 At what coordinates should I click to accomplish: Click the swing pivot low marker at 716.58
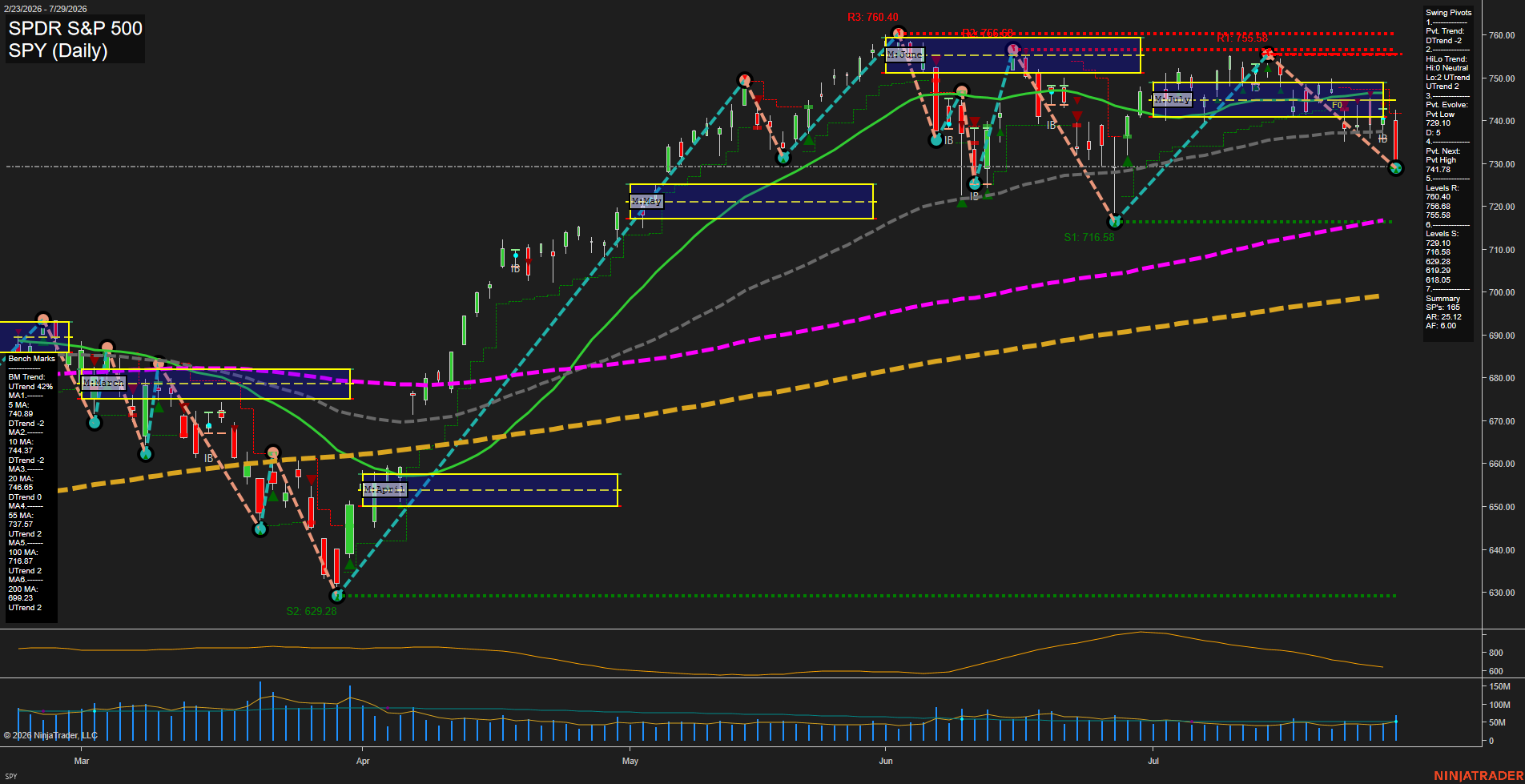tap(1114, 221)
